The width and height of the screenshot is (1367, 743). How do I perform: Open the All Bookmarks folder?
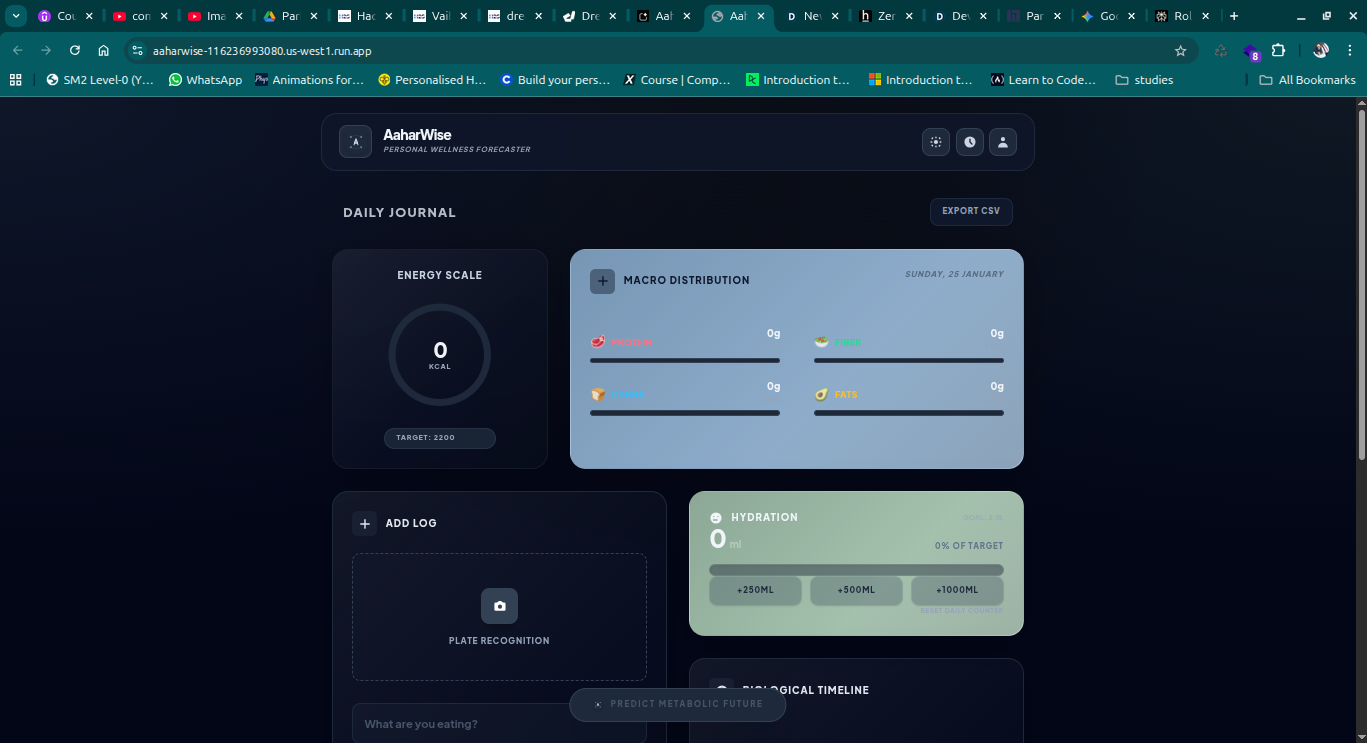tap(1307, 80)
